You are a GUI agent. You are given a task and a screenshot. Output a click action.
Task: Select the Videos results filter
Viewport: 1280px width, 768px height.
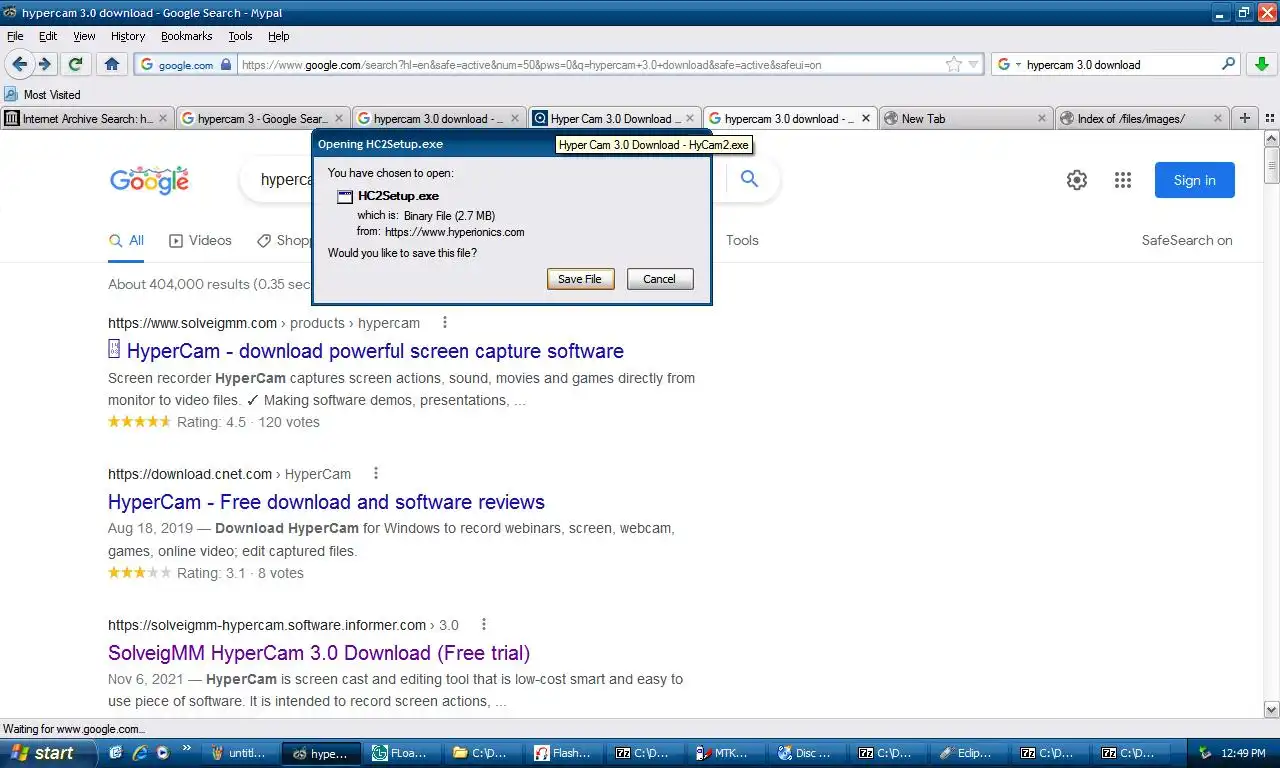coord(200,241)
